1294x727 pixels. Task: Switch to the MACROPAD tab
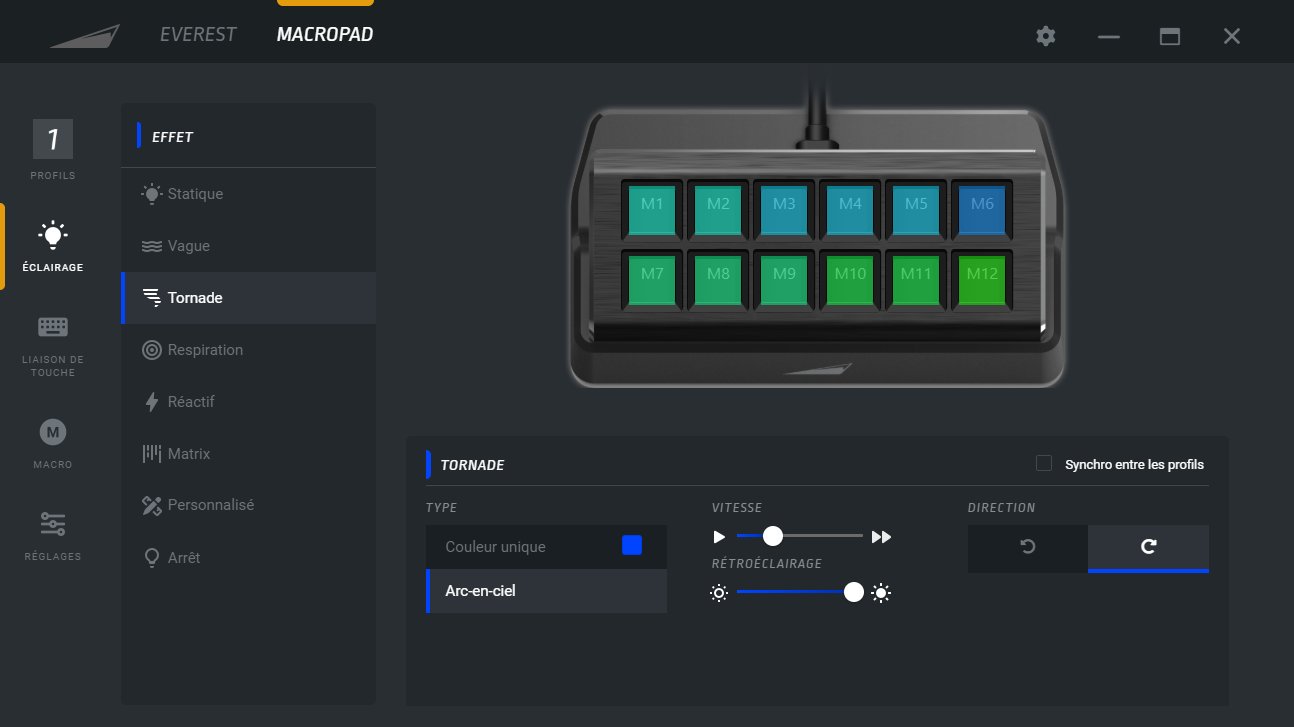[x=325, y=35]
